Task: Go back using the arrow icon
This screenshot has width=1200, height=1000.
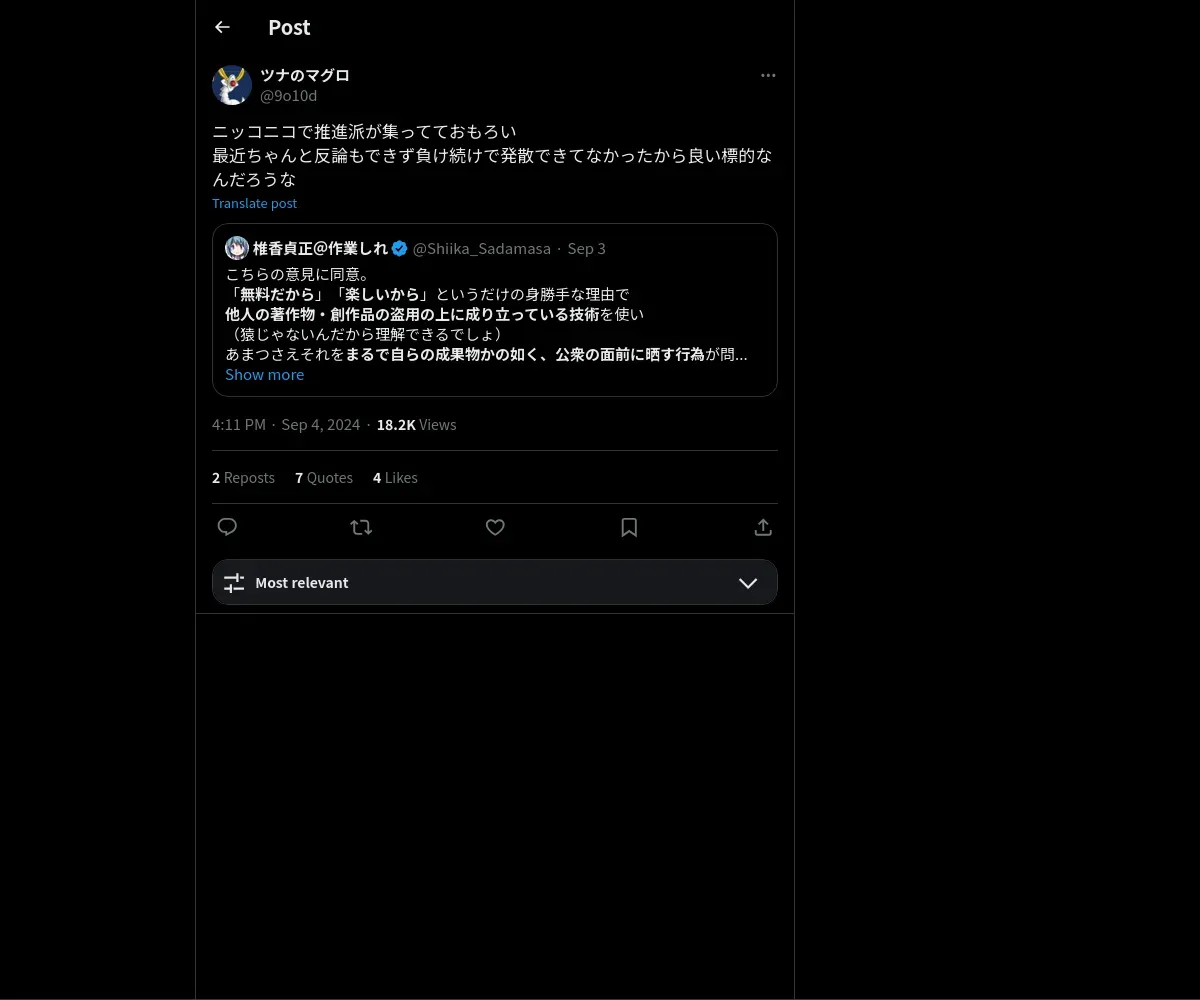Action: [x=222, y=27]
